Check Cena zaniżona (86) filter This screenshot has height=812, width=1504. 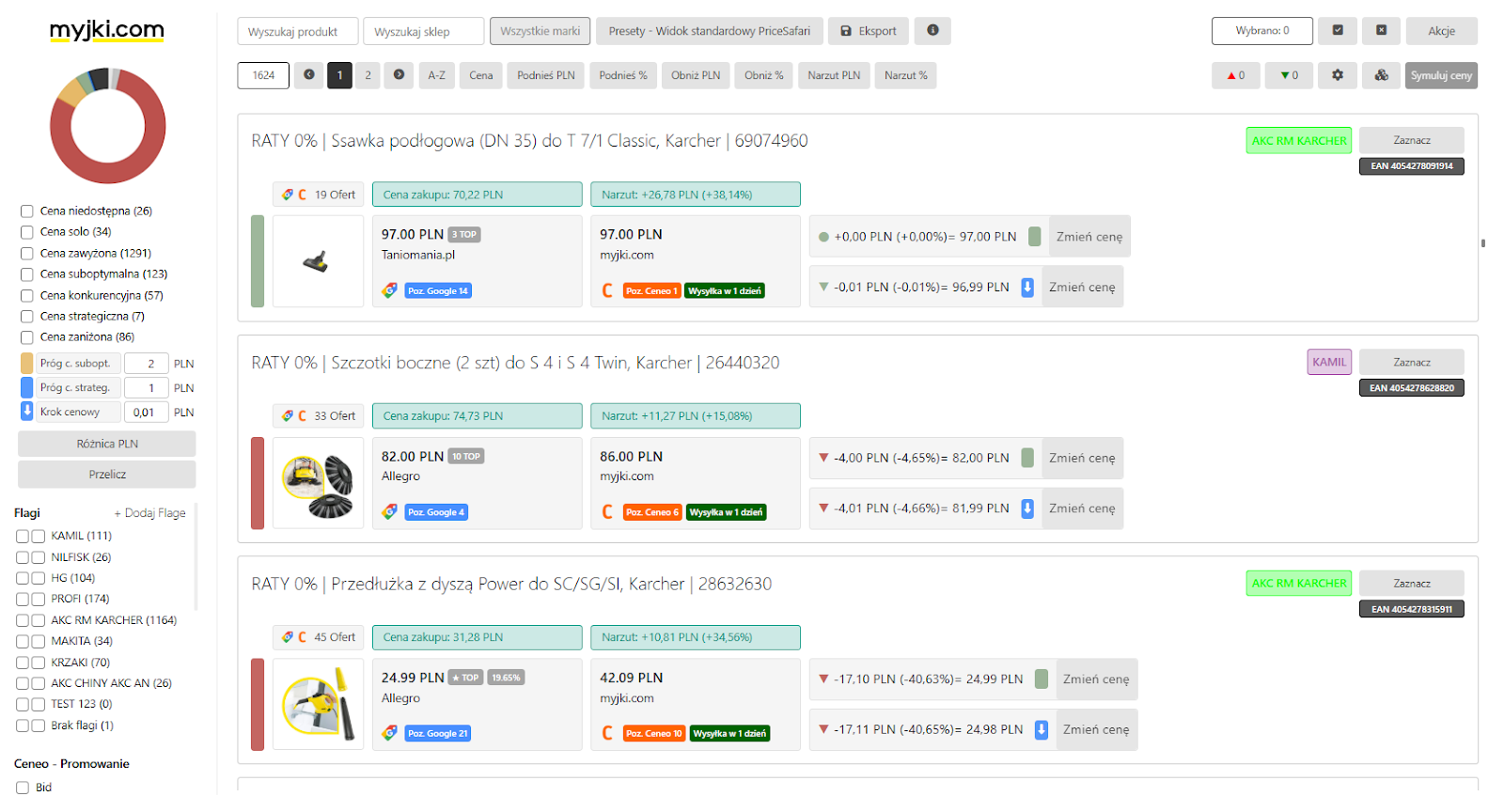(27, 337)
